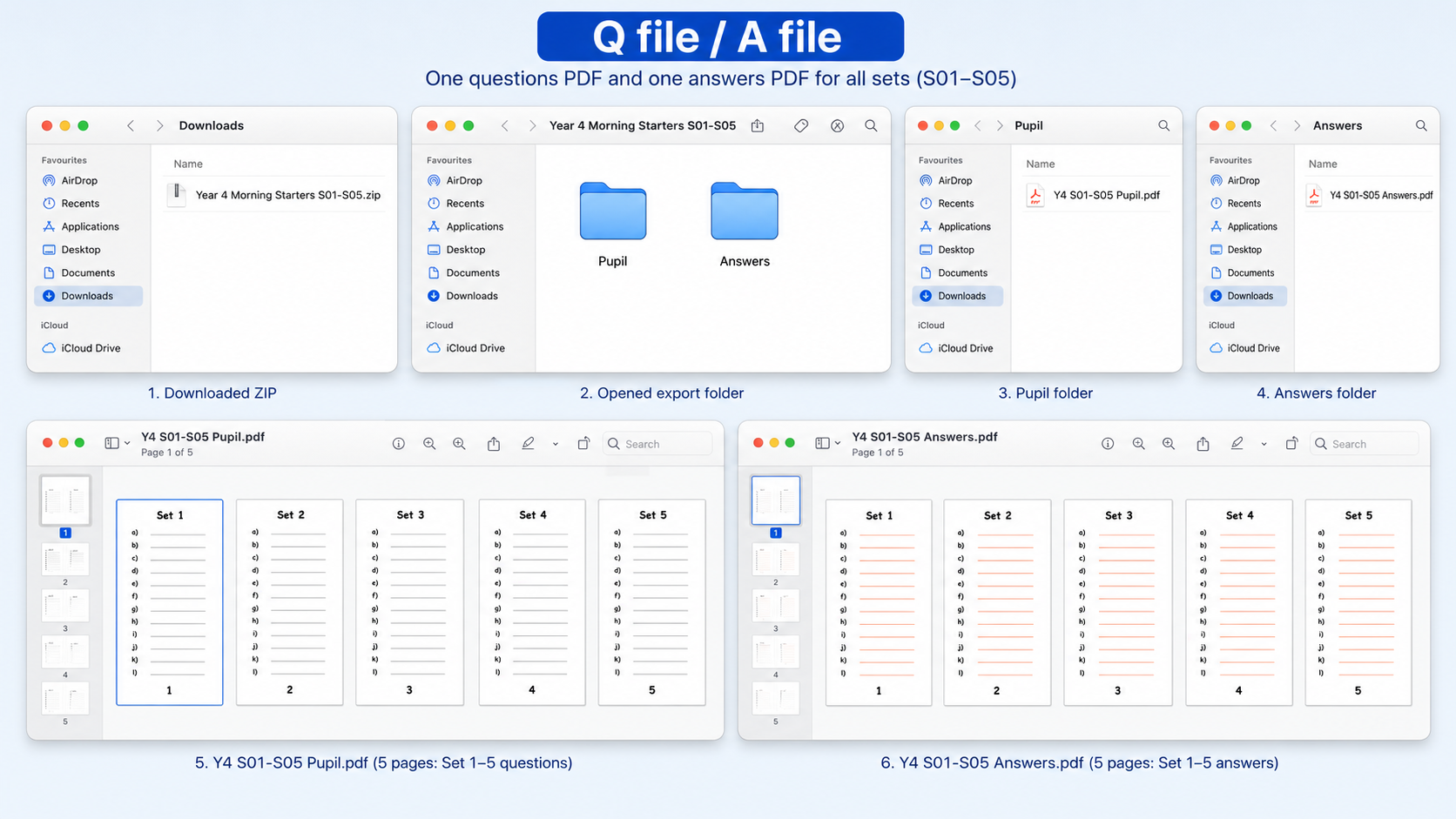Go forward in the Downloads Finder window

pyautogui.click(x=159, y=125)
